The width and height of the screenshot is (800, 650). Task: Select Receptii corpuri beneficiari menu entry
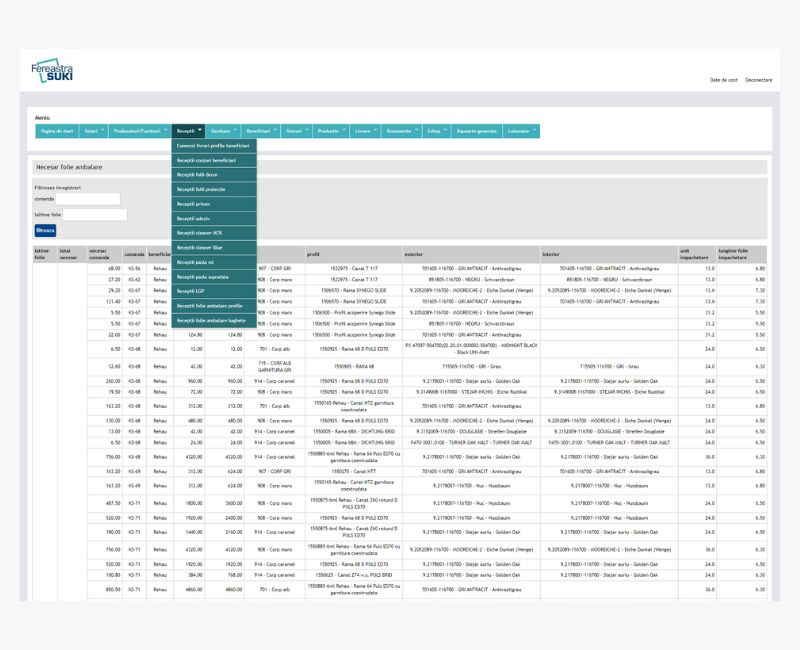[207, 160]
